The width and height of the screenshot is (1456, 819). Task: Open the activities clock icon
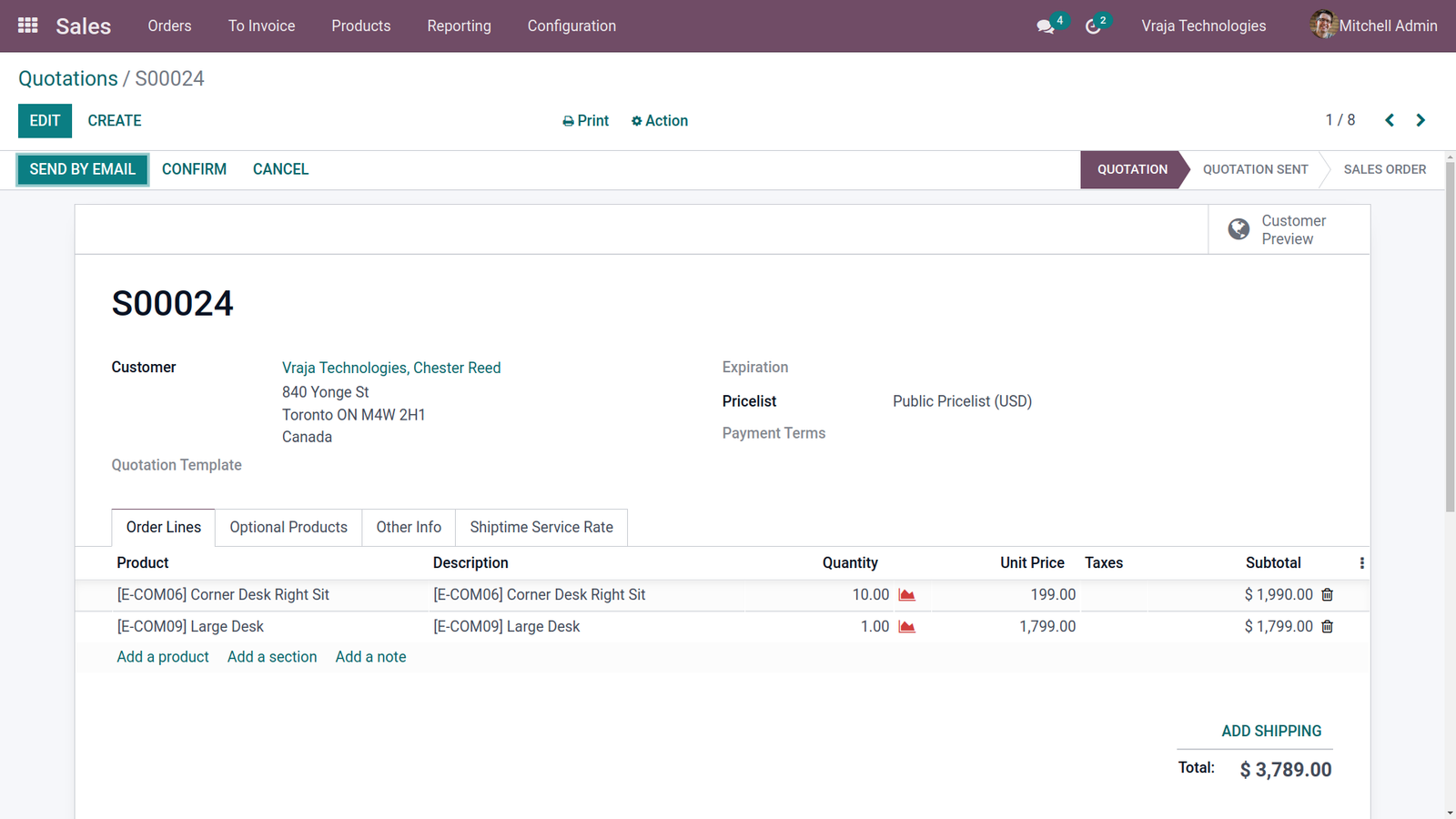pos(1093,26)
